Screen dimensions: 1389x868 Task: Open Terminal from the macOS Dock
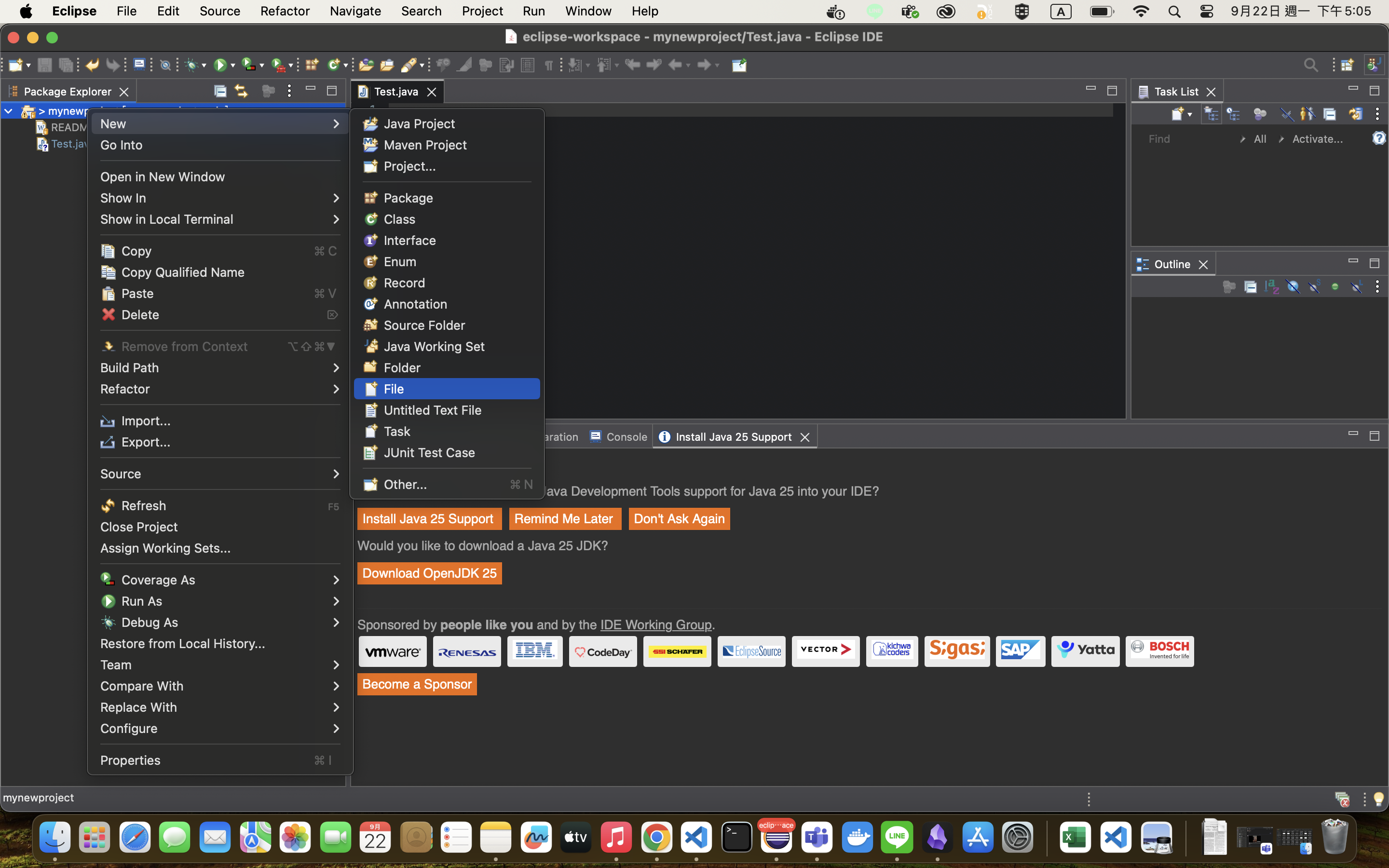(736, 838)
